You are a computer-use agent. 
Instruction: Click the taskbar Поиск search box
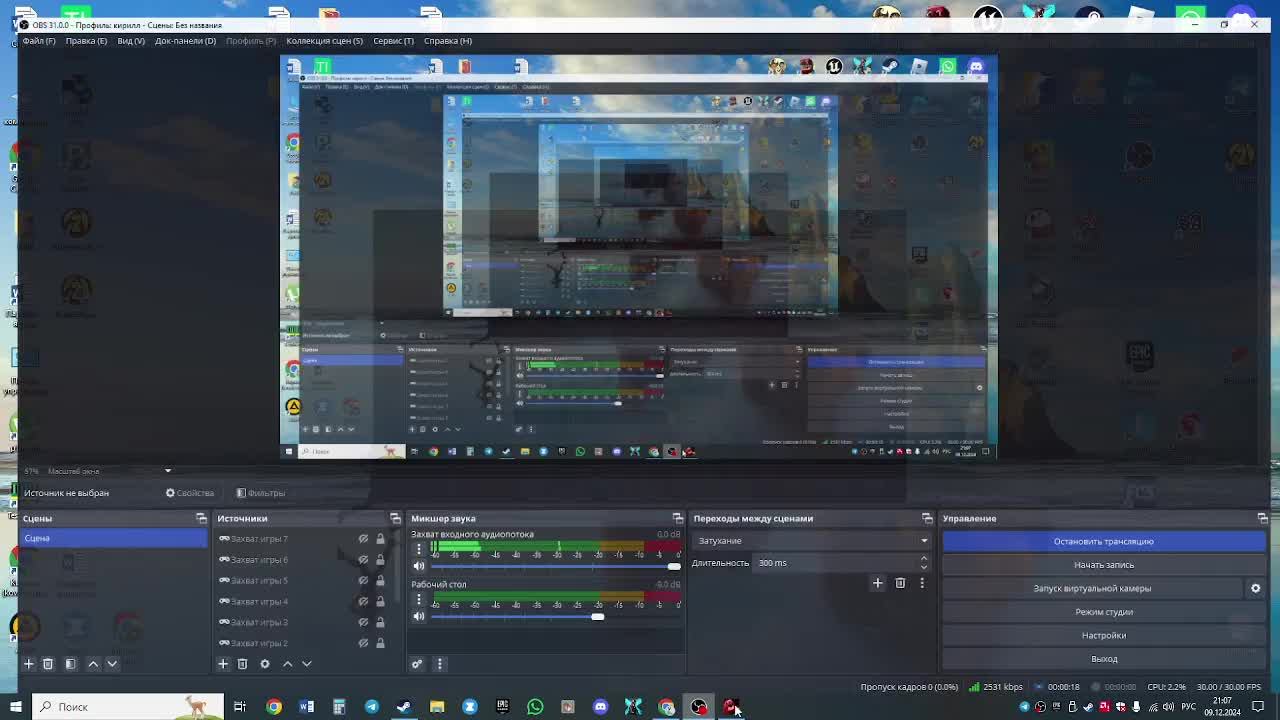coord(128,707)
